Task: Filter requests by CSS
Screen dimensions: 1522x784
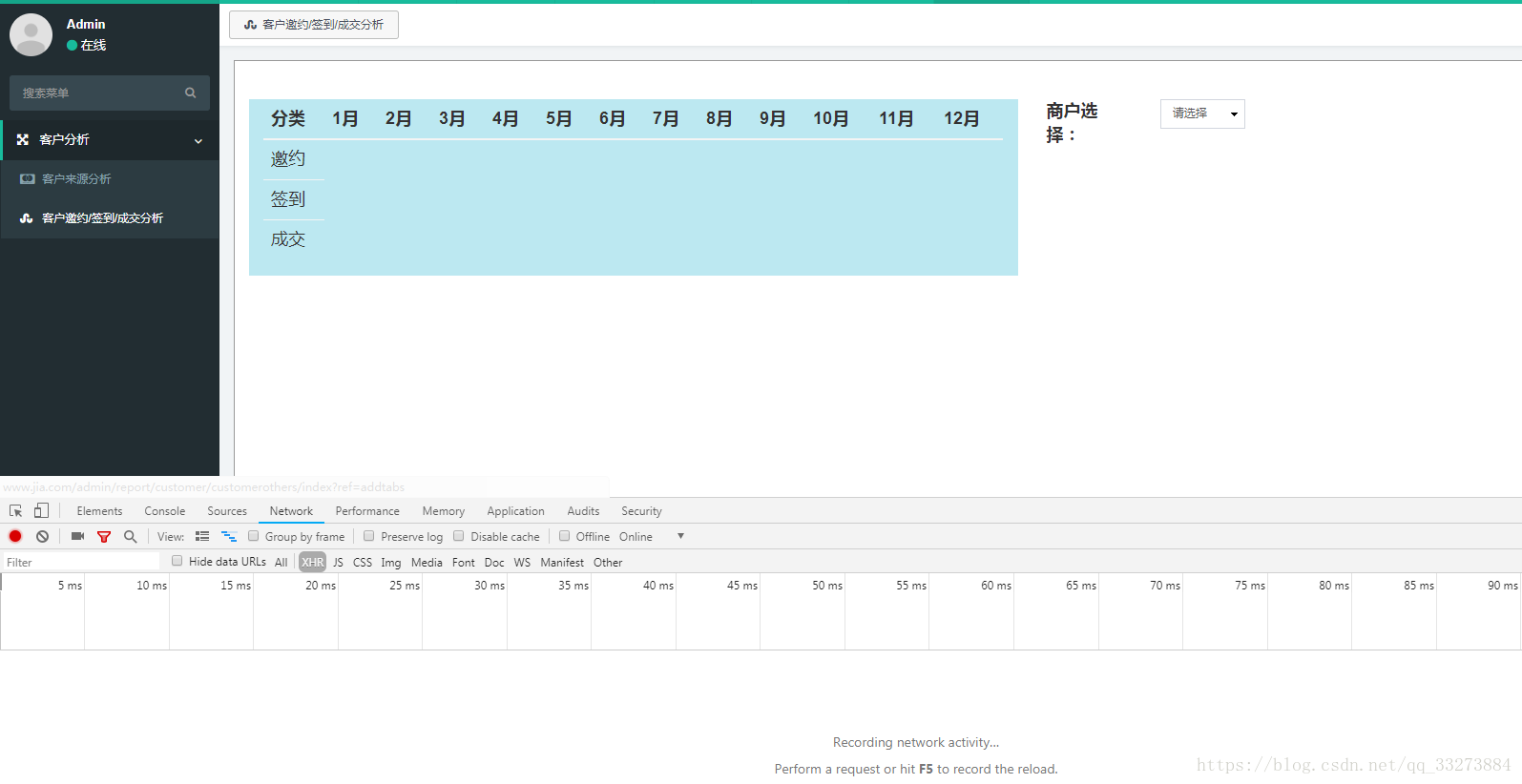Action: coord(363,563)
